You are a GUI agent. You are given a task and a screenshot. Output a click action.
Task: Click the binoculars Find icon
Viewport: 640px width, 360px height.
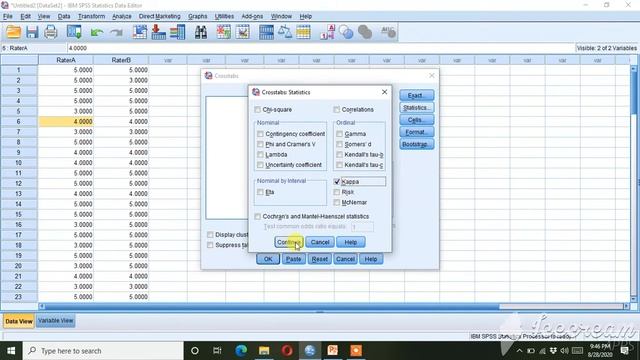click(200, 32)
